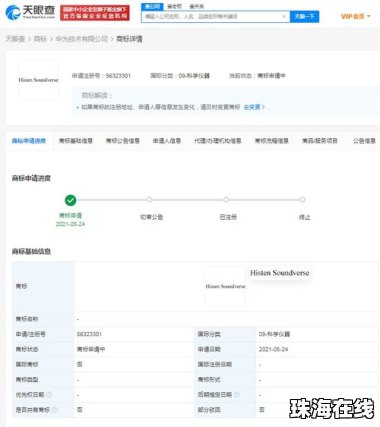The height and width of the screenshot is (427, 380).
Task: Switch to the 代理/办理机构信息 tab
Action: [218, 141]
